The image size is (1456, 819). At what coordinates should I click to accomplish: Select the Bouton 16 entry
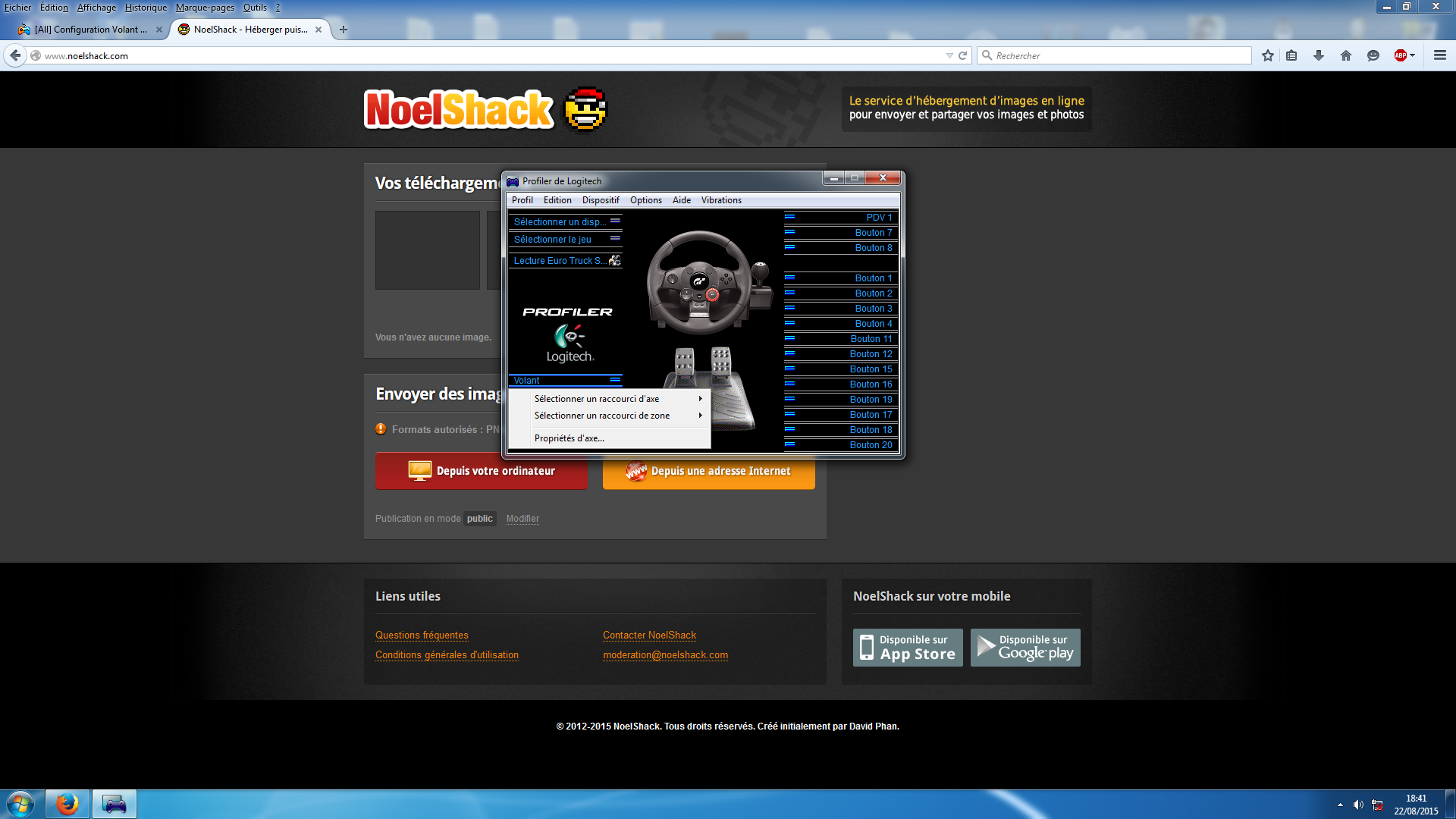pos(841,384)
